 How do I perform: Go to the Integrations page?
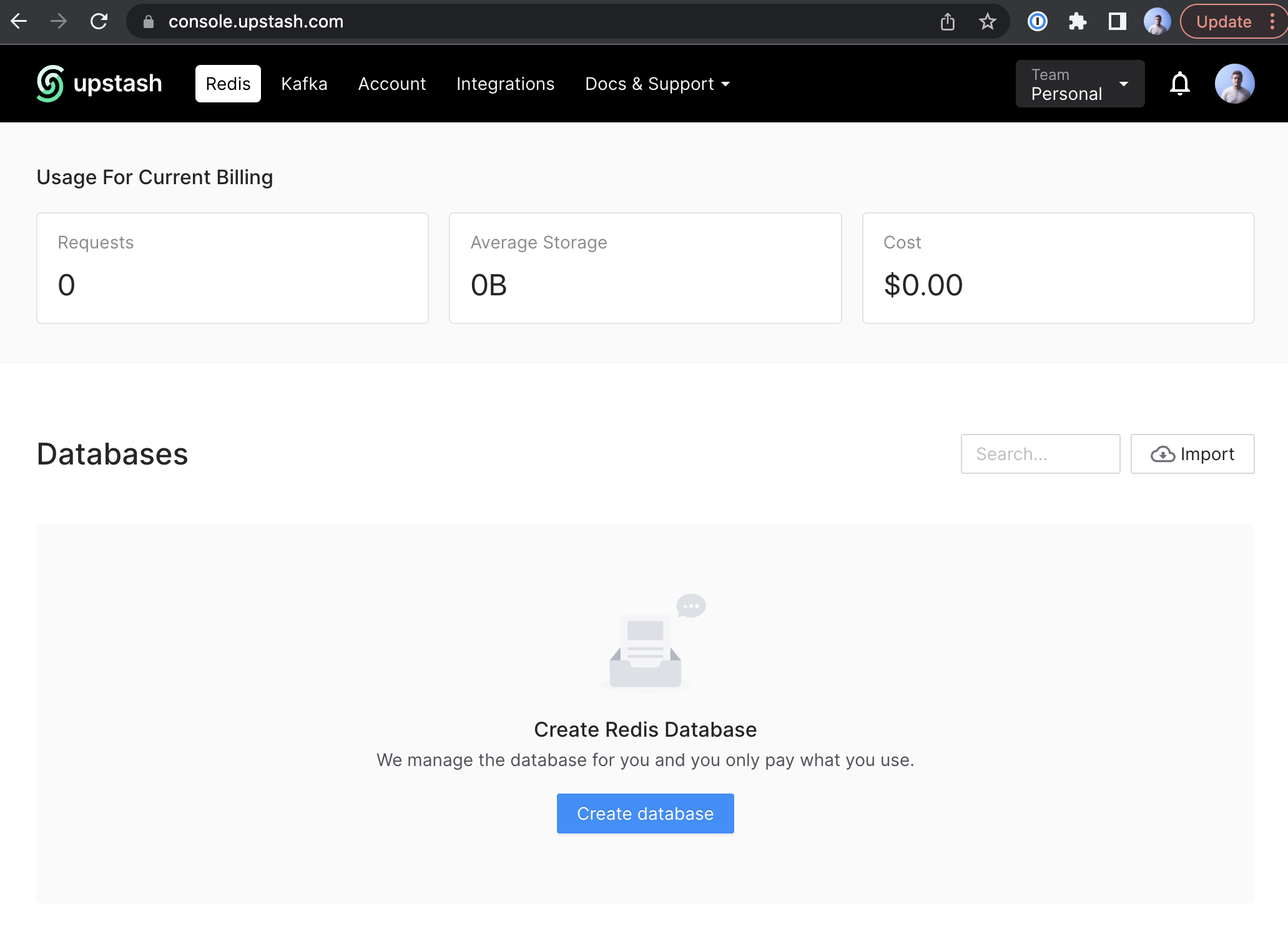[505, 84]
